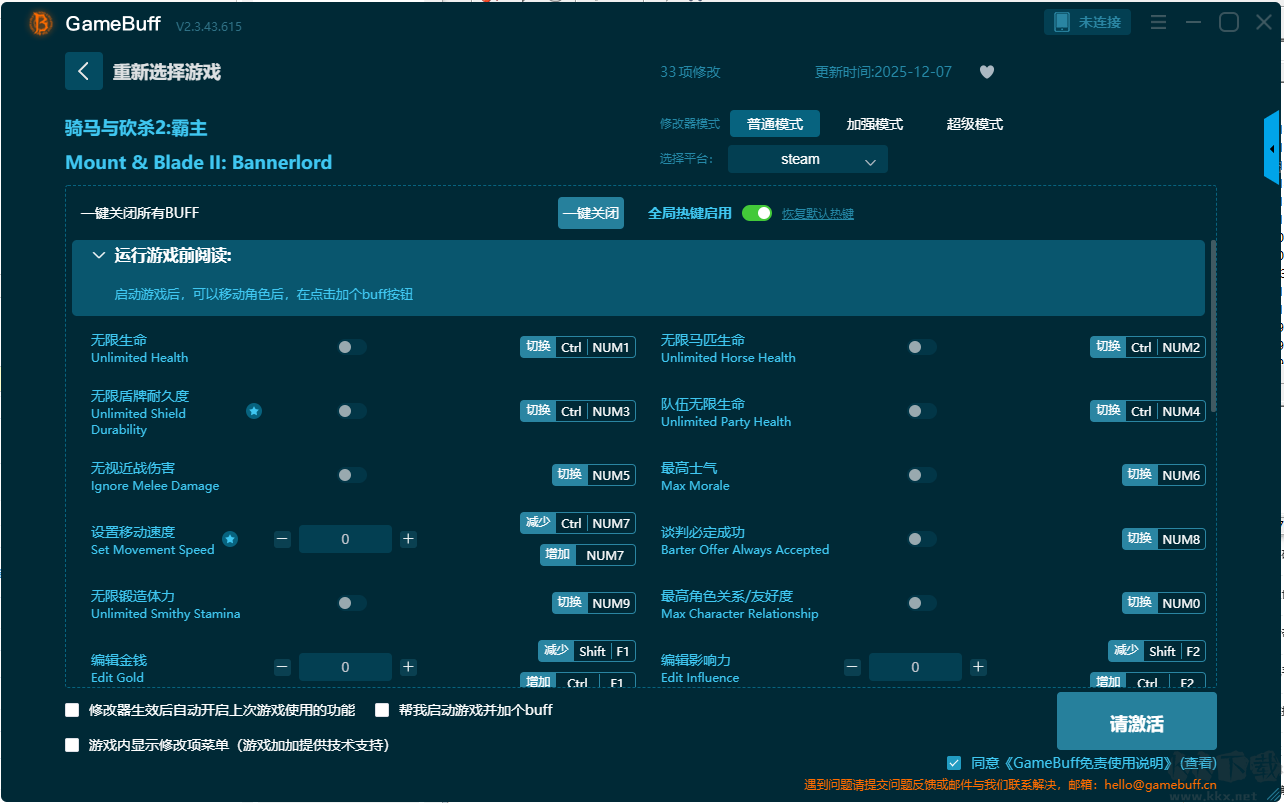
Task: Click the heart favorite icon
Action: (x=987, y=72)
